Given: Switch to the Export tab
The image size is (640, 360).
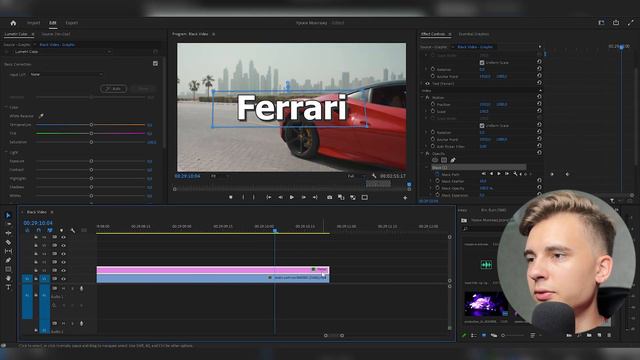Looking at the screenshot, I should pos(71,23).
